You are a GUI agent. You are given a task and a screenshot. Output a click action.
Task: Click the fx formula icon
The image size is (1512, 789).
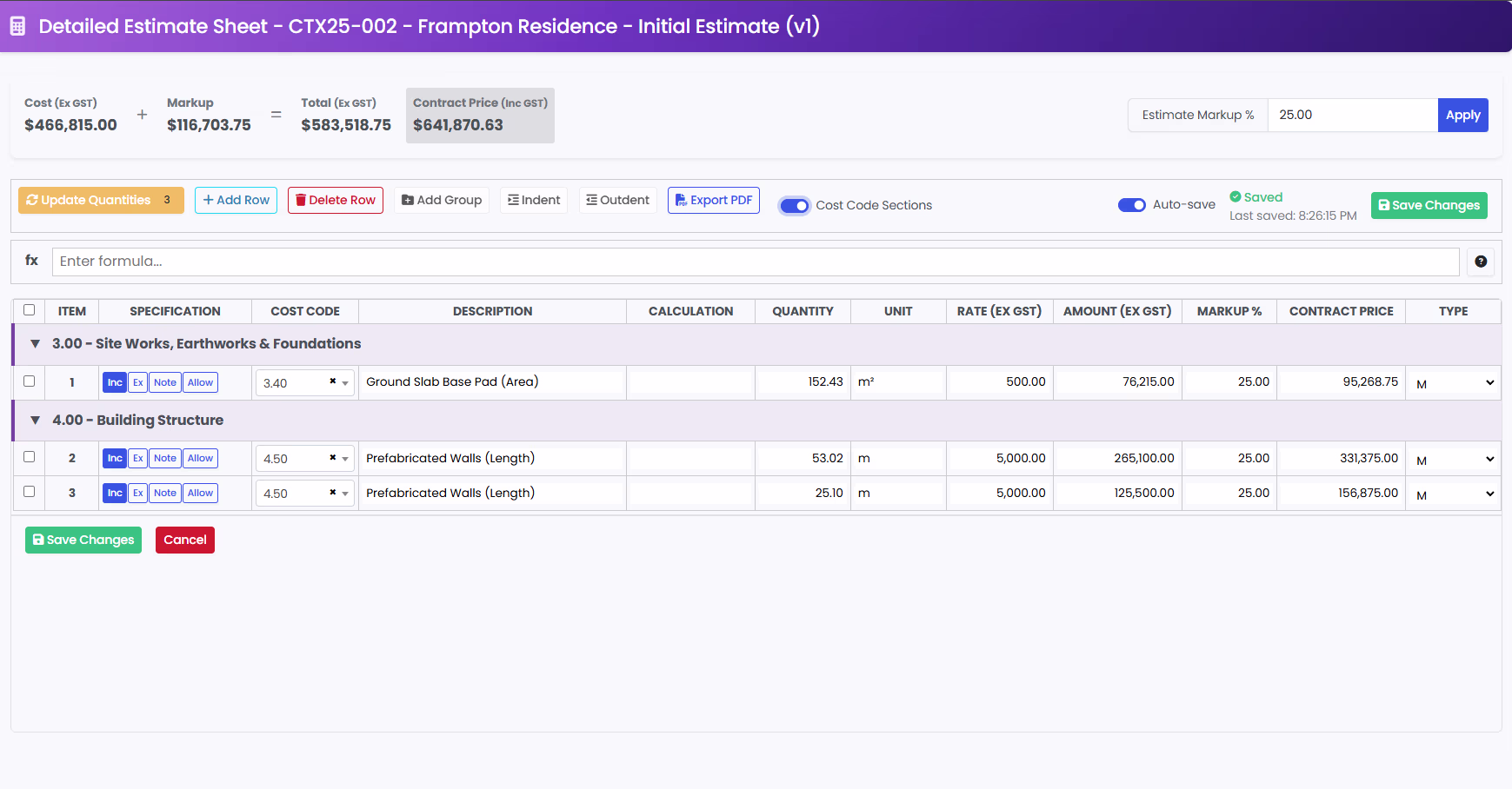[x=31, y=260]
